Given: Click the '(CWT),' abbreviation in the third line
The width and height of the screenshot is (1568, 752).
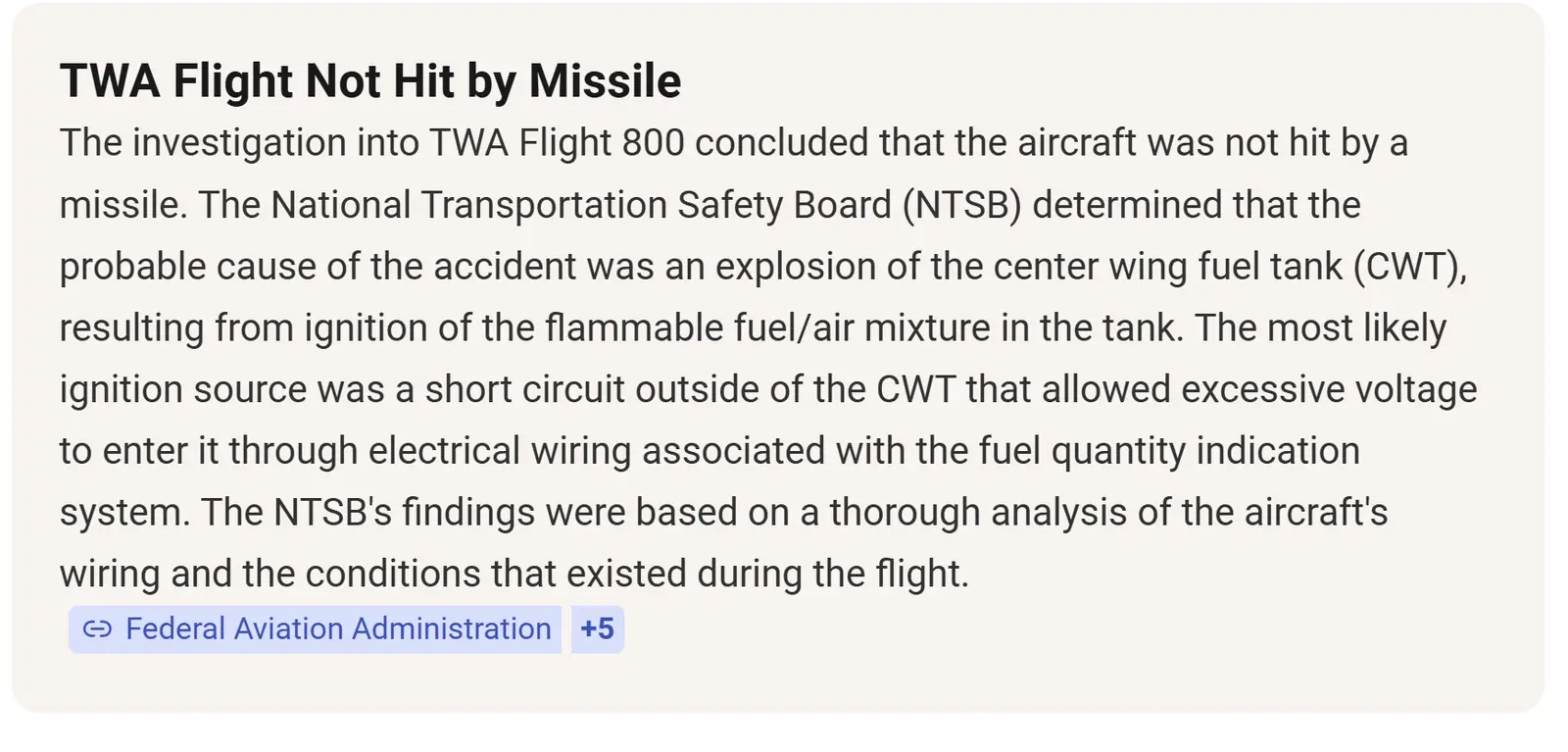Looking at the screenshot, I should 1410,267.
